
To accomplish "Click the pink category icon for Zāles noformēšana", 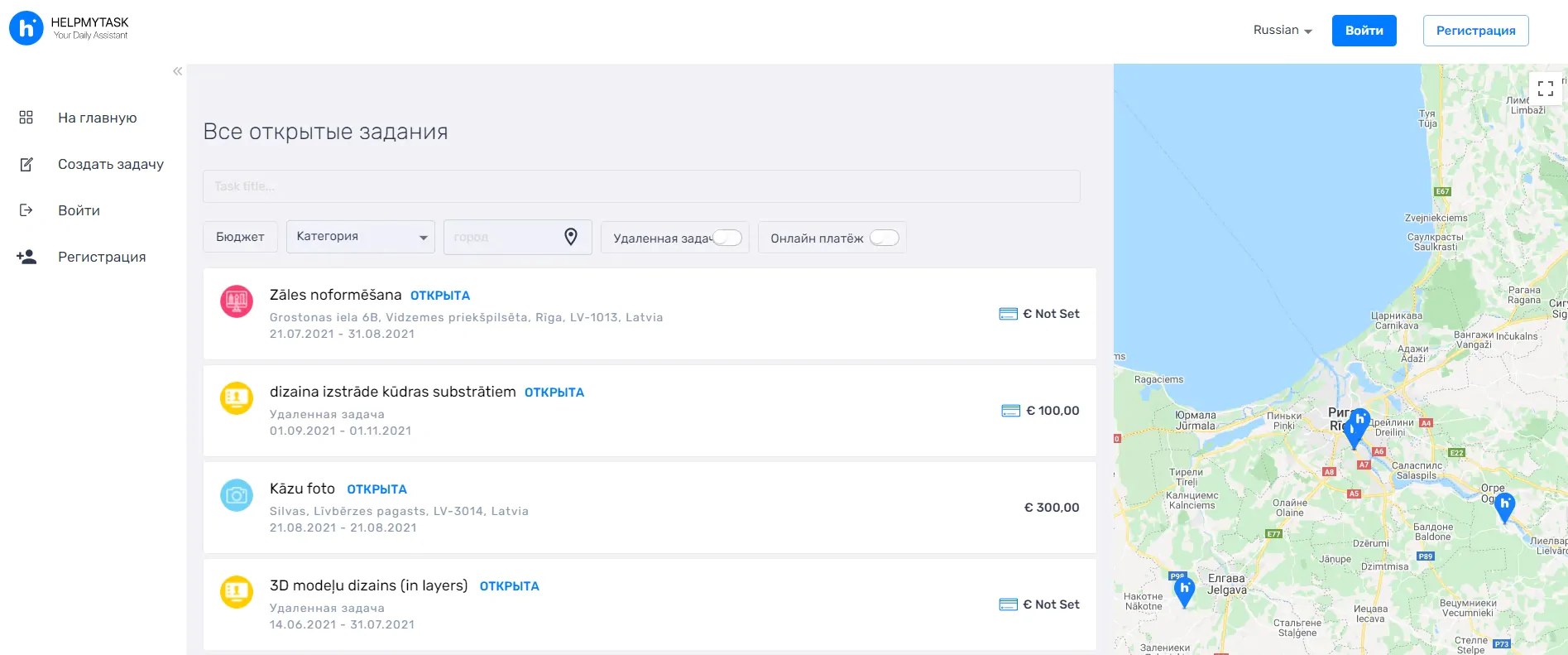I will tap(237, 301).
